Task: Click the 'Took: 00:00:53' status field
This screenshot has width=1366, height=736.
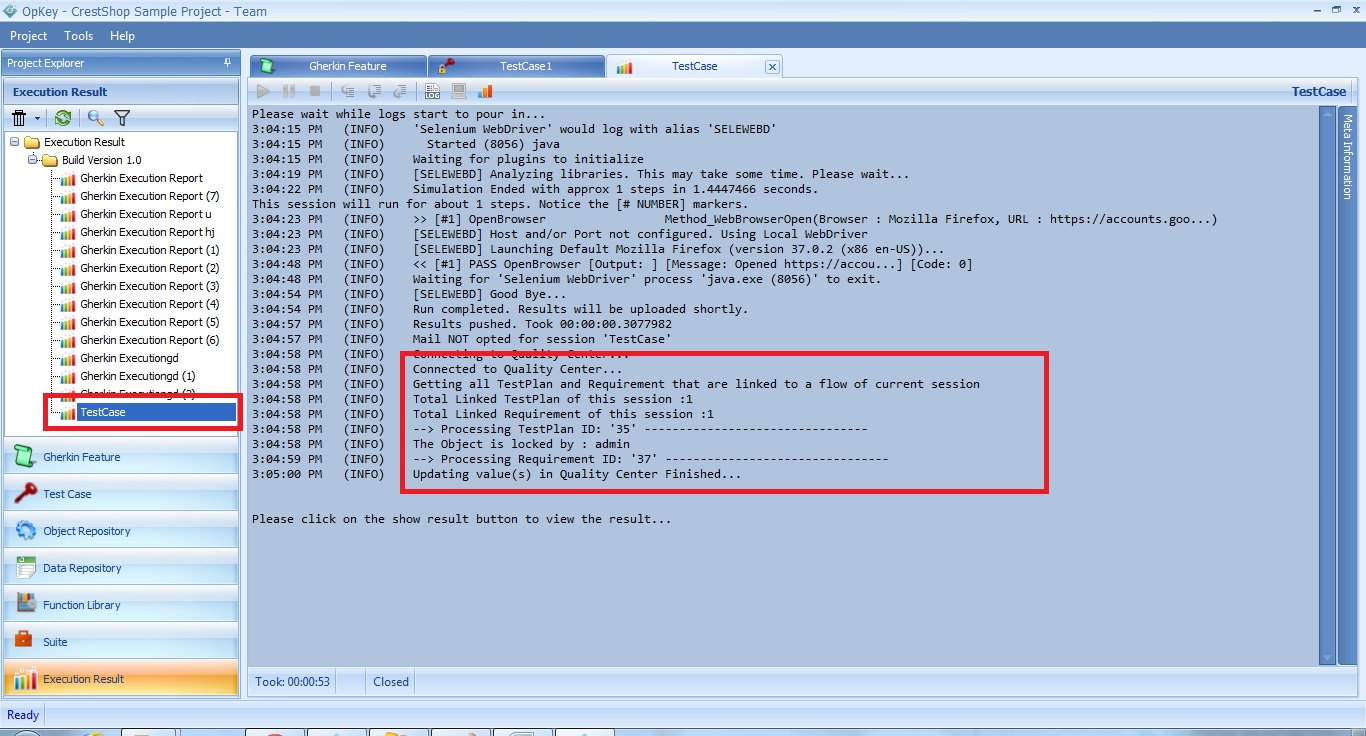Action: pos(293,682)
